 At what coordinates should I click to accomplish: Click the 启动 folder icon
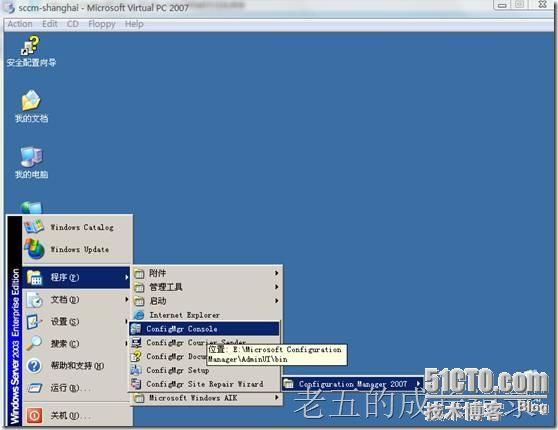(x=139, y=301)
